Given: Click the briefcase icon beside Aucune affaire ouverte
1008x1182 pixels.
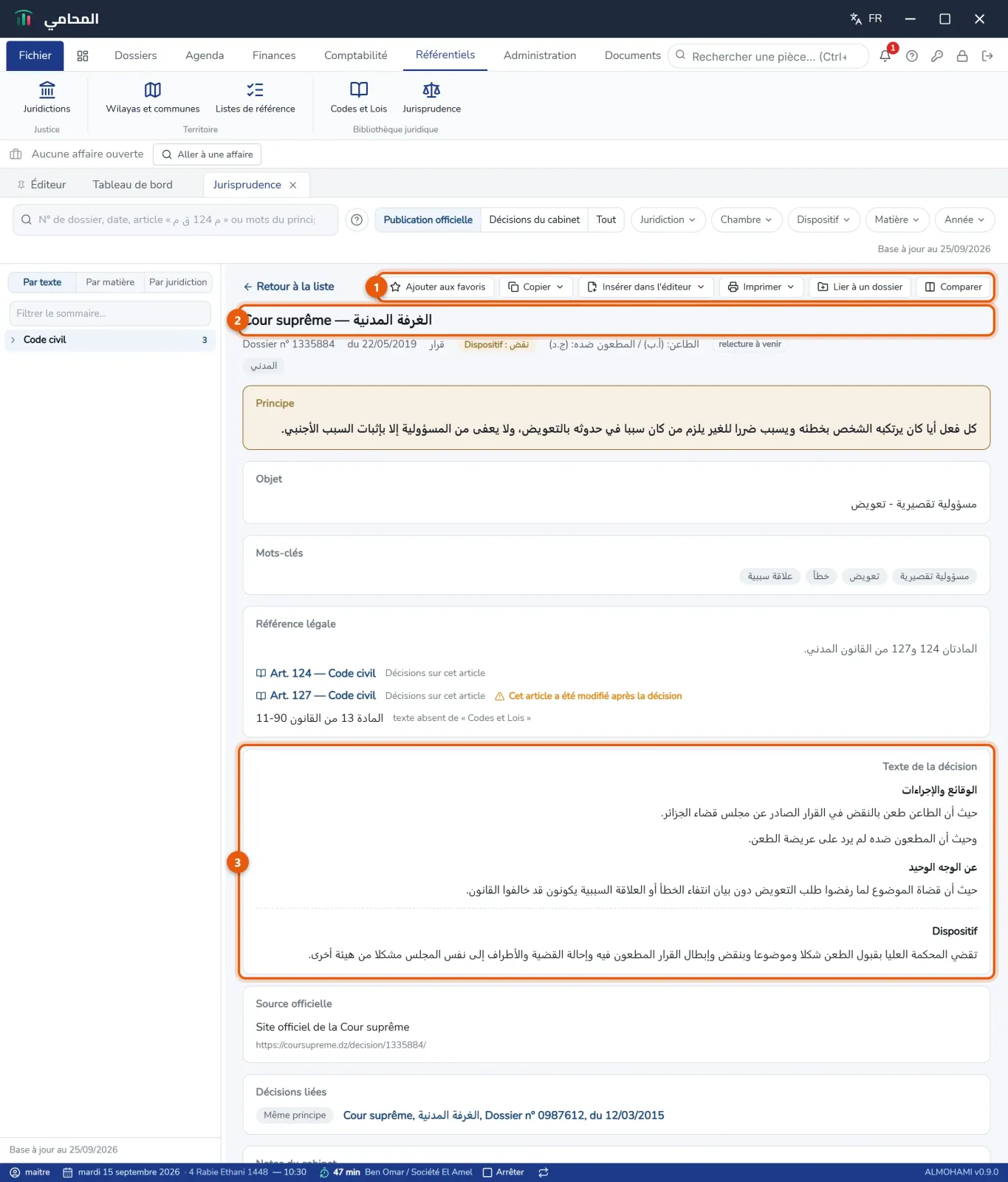Looking at the screenshot, I should (x=16, y=154).
